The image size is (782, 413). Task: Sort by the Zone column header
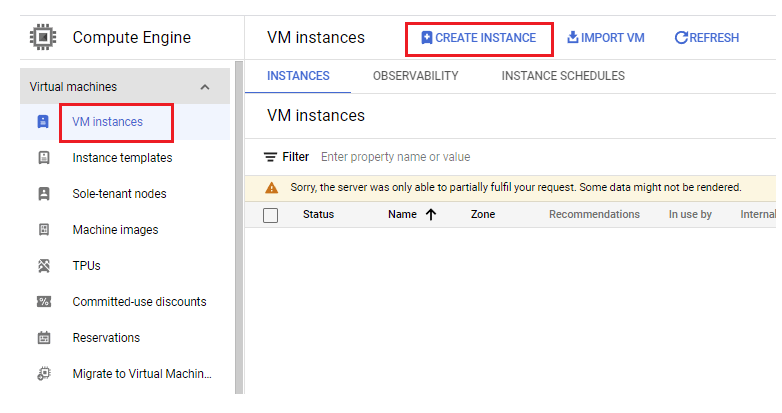(483, 214)
